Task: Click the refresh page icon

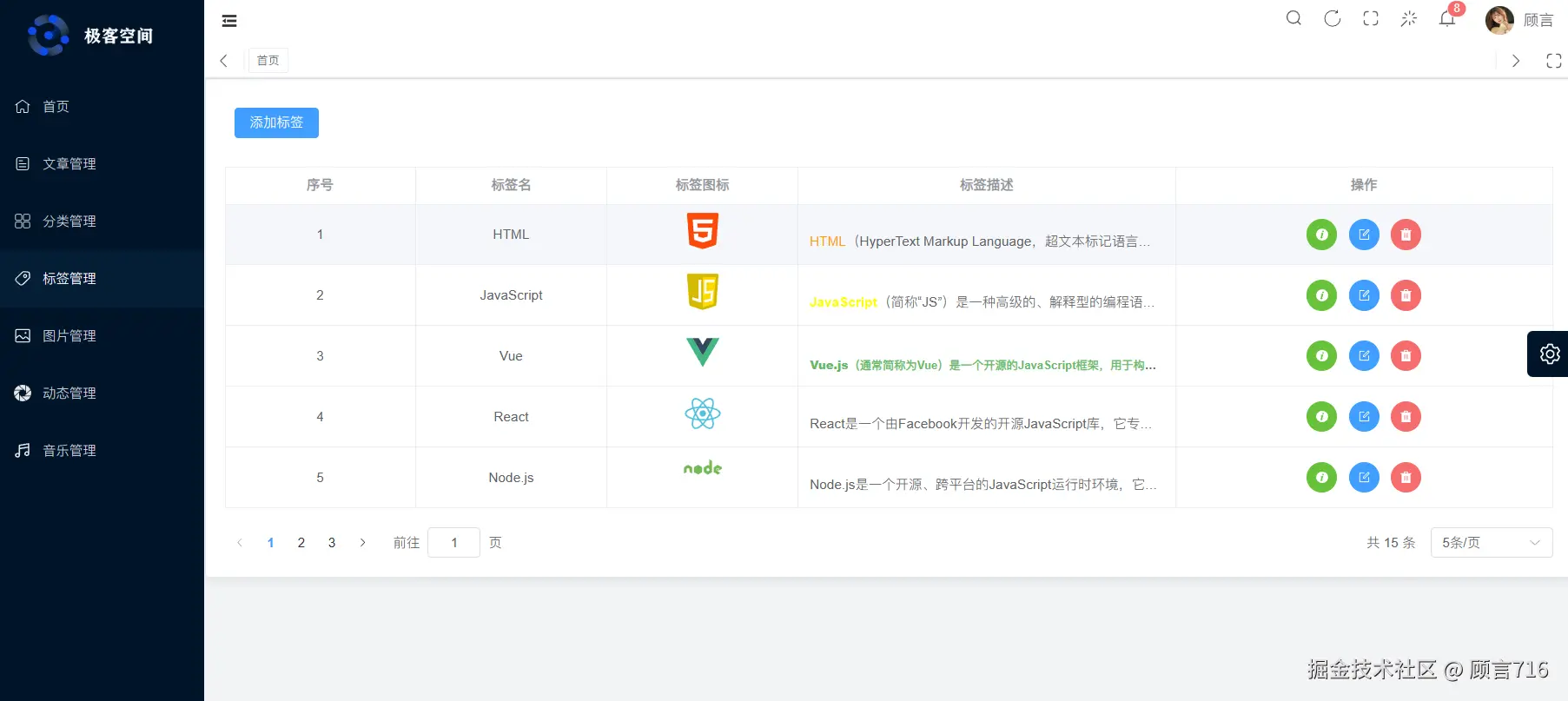Action: tap(1333, 18)
